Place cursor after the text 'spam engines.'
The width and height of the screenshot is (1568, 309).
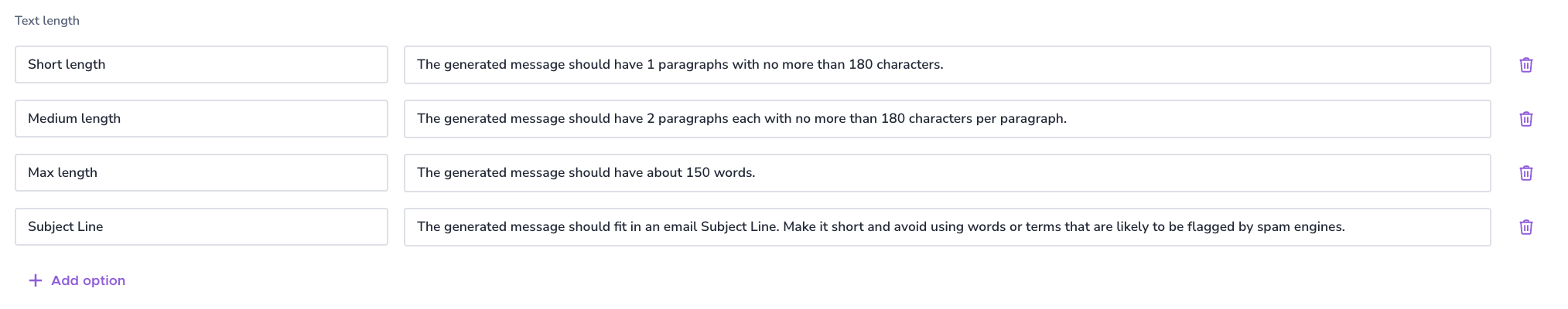coord(1347,227)
